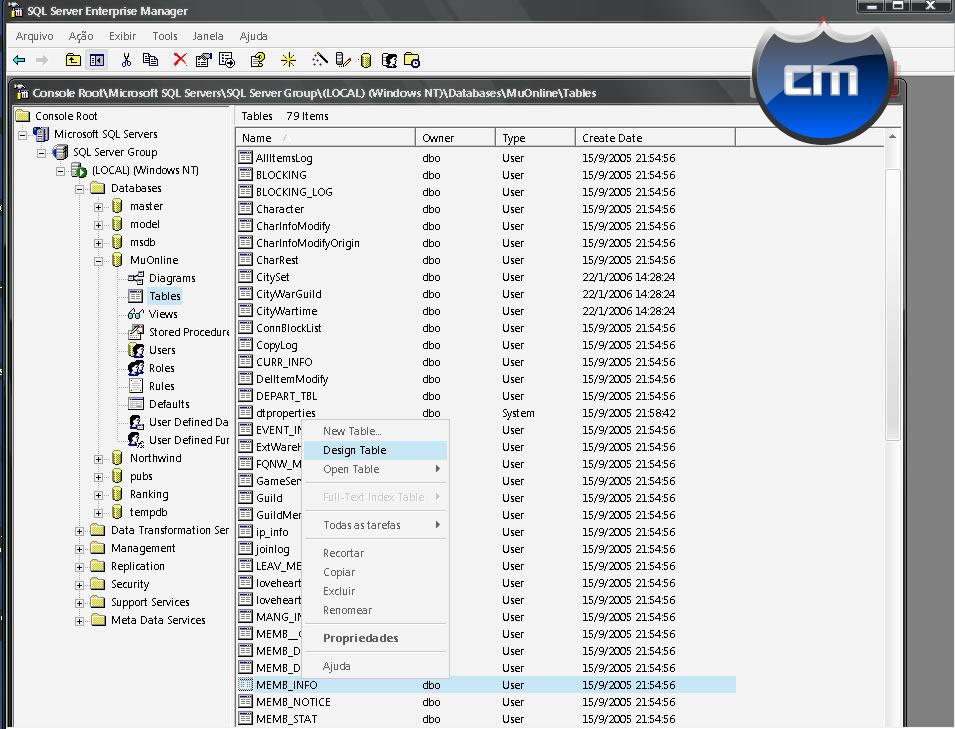This screenshot has width=955, height=729.
Task: Click the Cut scissors toolbar icon
Action: pyautogui.click(x=126, y=60)
